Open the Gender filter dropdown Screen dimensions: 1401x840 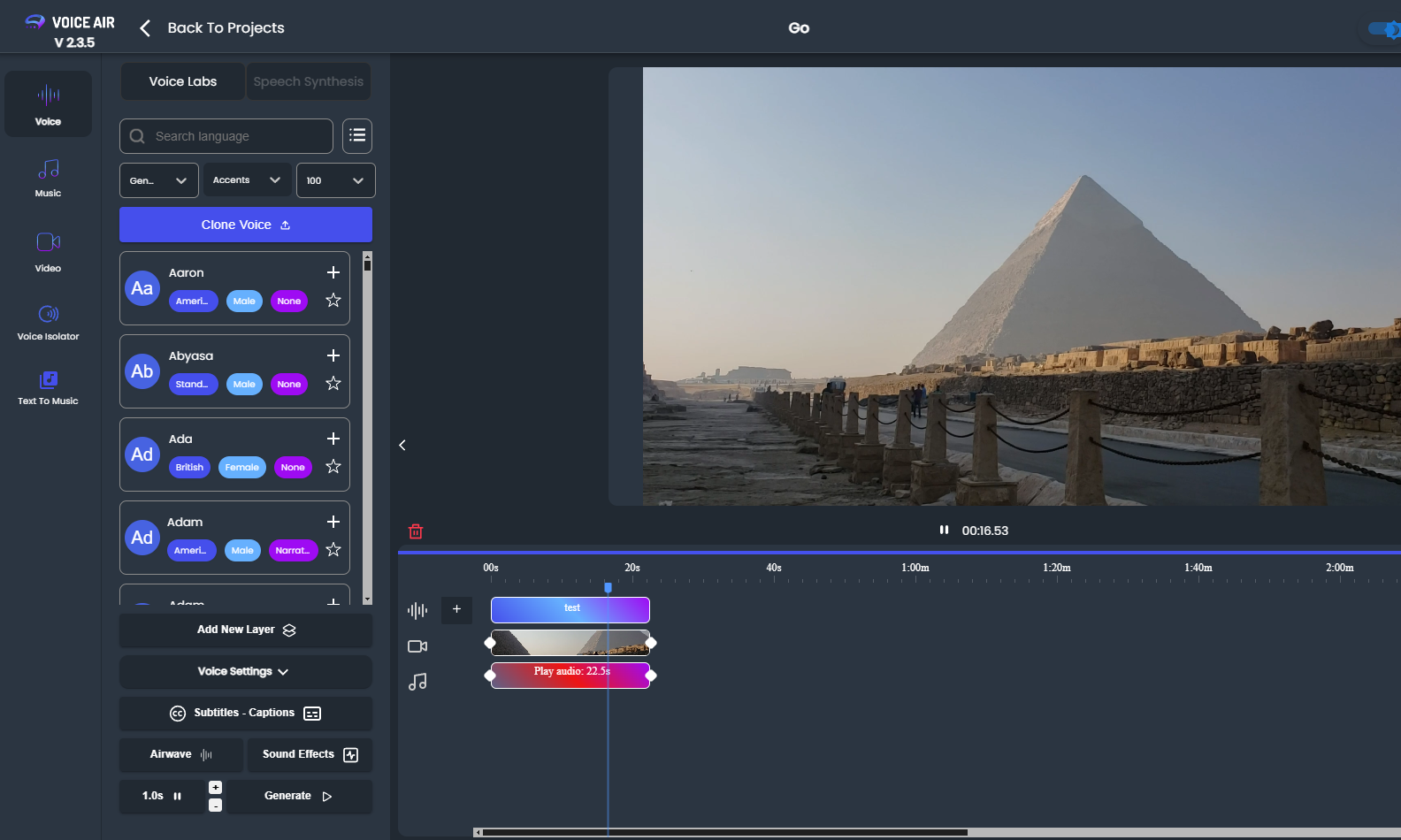159,180
